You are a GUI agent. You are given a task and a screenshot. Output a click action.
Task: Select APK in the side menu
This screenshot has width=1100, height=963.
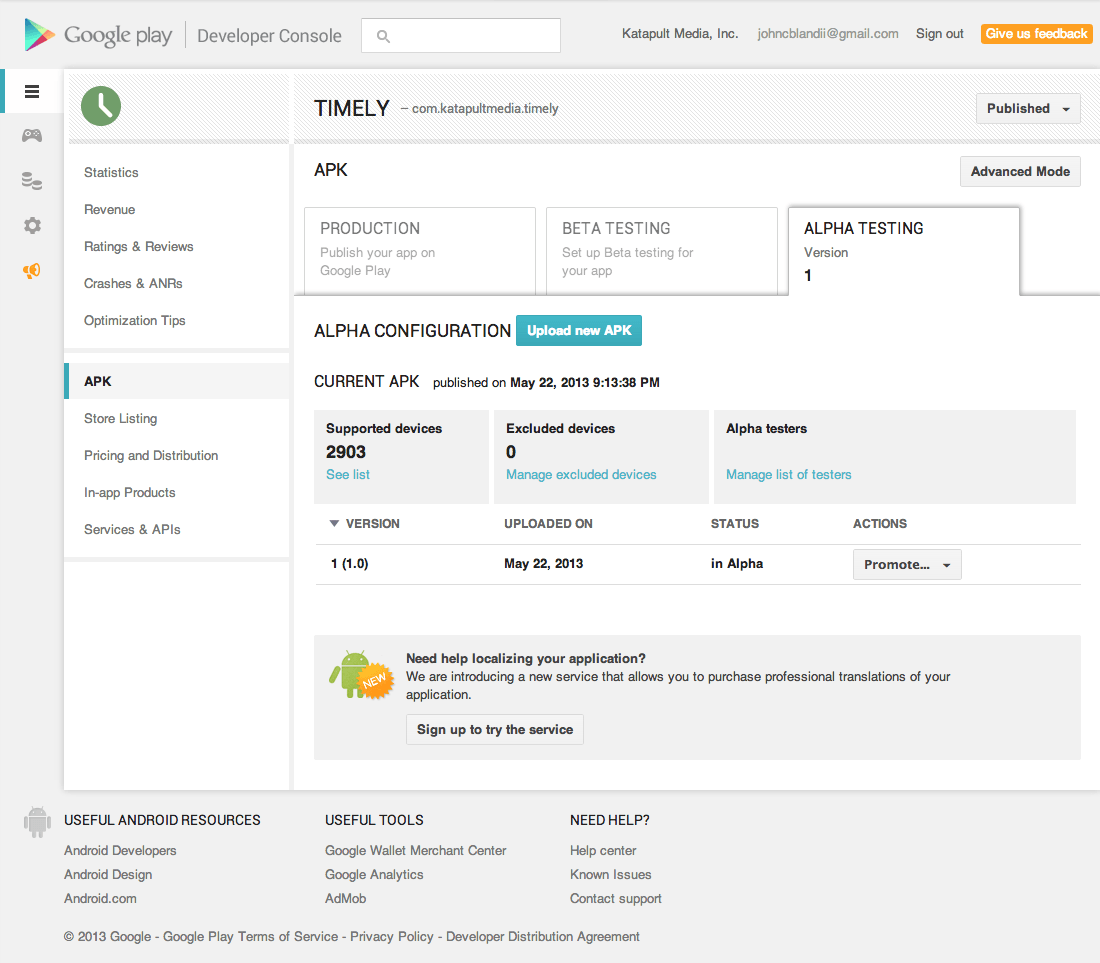tap(177, 381)
